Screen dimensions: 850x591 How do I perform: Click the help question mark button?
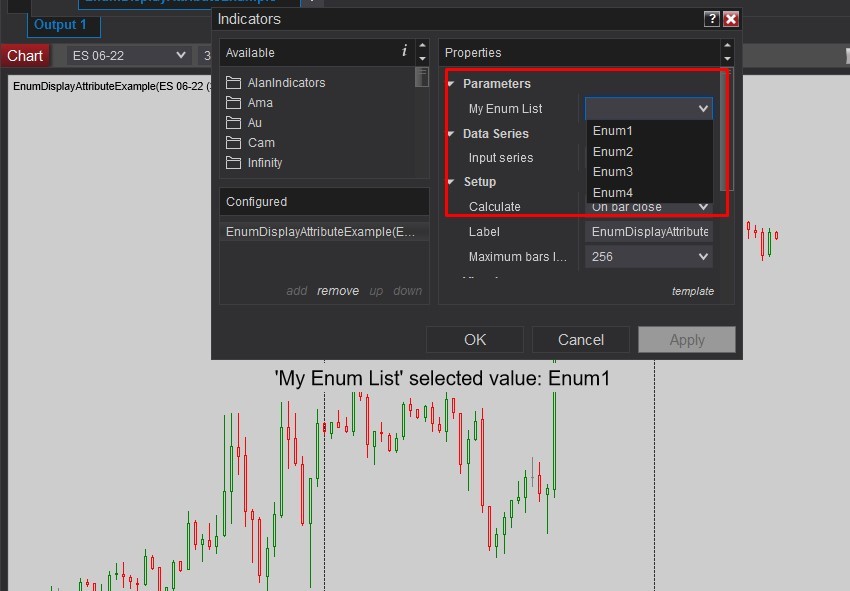click(711, 19)
